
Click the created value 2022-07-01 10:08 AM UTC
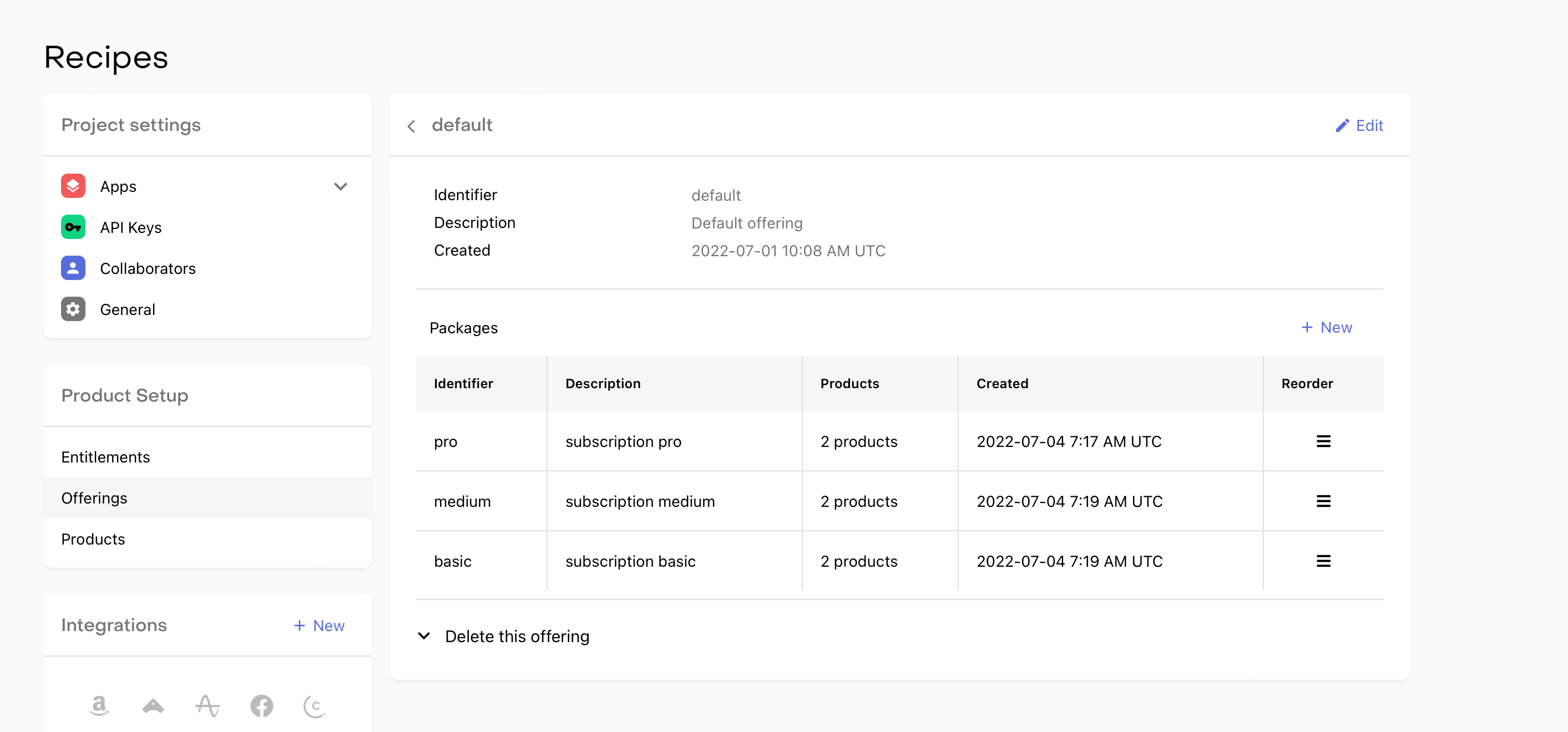click(788, 251)
